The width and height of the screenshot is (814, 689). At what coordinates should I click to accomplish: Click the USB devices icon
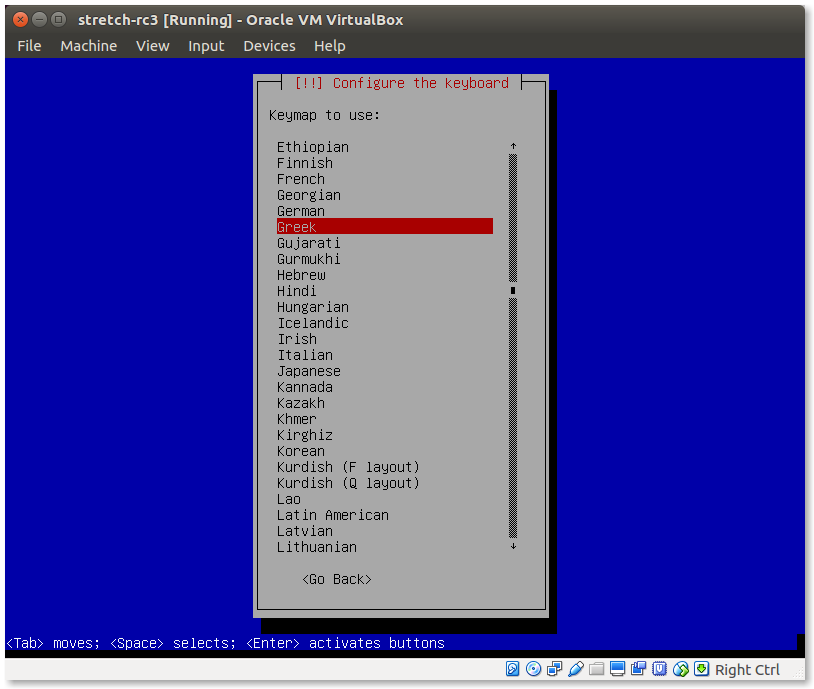[x=576, y=669]
